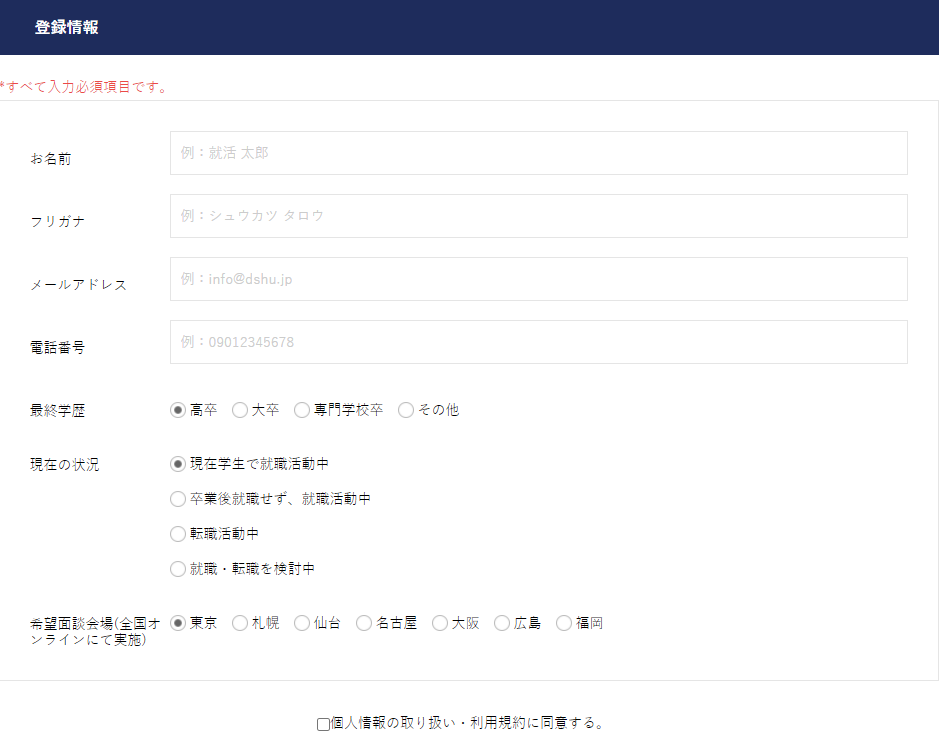Click the フリガナ katakana input field

[x=538, y=216]
